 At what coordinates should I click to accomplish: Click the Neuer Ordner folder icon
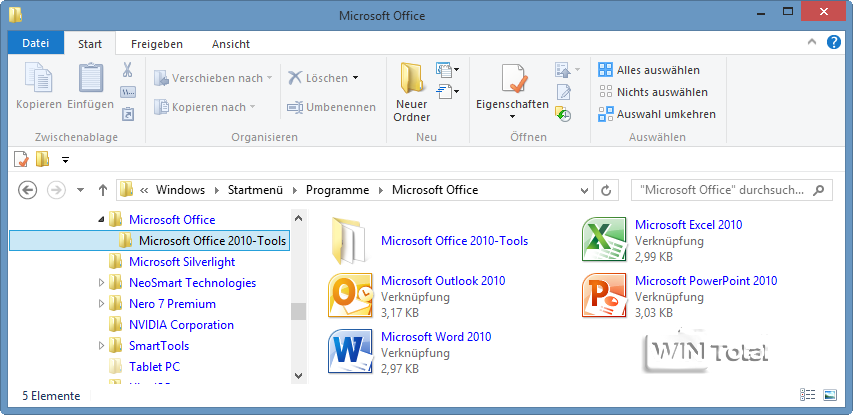[x=412, y=78]
